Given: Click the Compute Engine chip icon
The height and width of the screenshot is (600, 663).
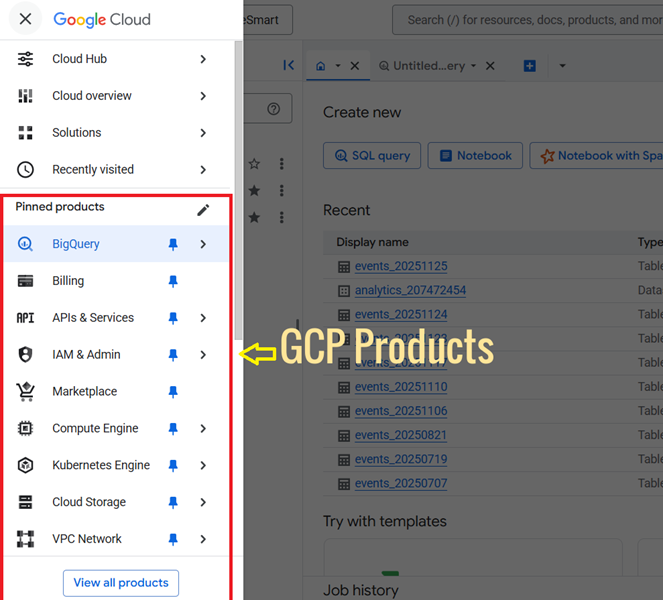Looking at the screenshot, I should coord(25,428).
